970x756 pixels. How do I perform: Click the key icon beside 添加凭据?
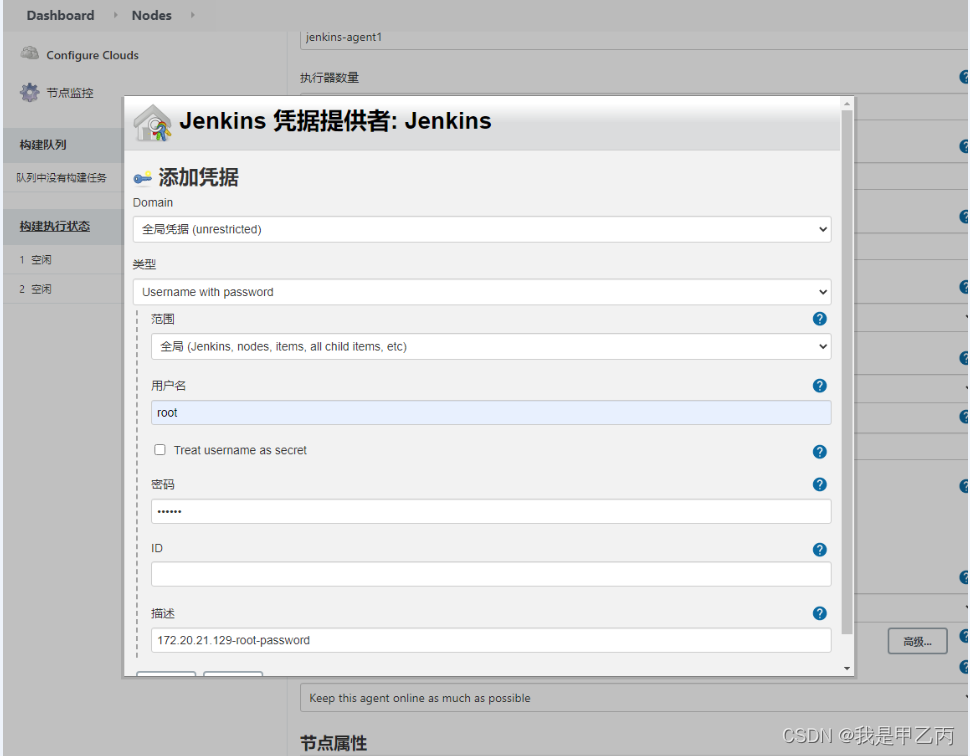(x=142, y=178)
